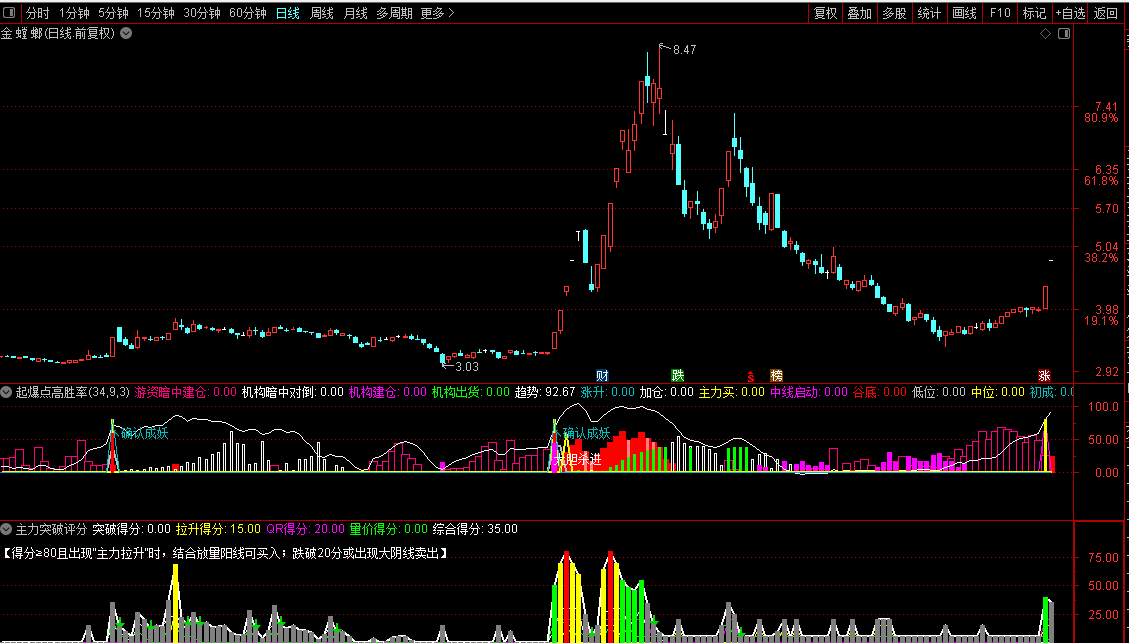
Task: Select the 60分钟 period tab
Action: (x=248, y=13)
